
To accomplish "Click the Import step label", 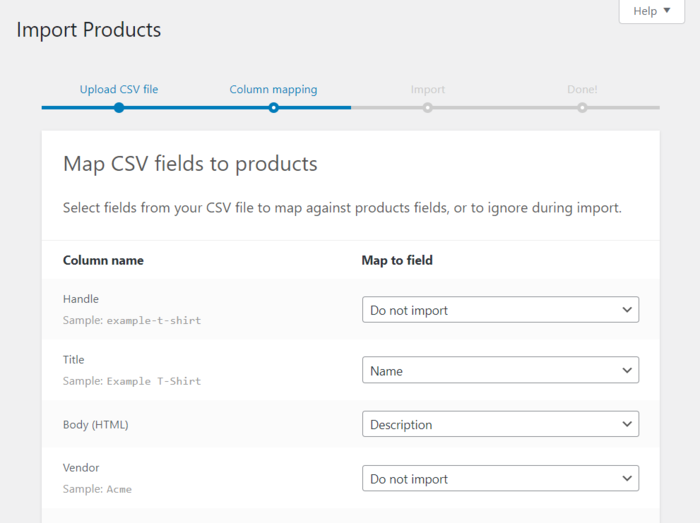I will pos(428,89).
